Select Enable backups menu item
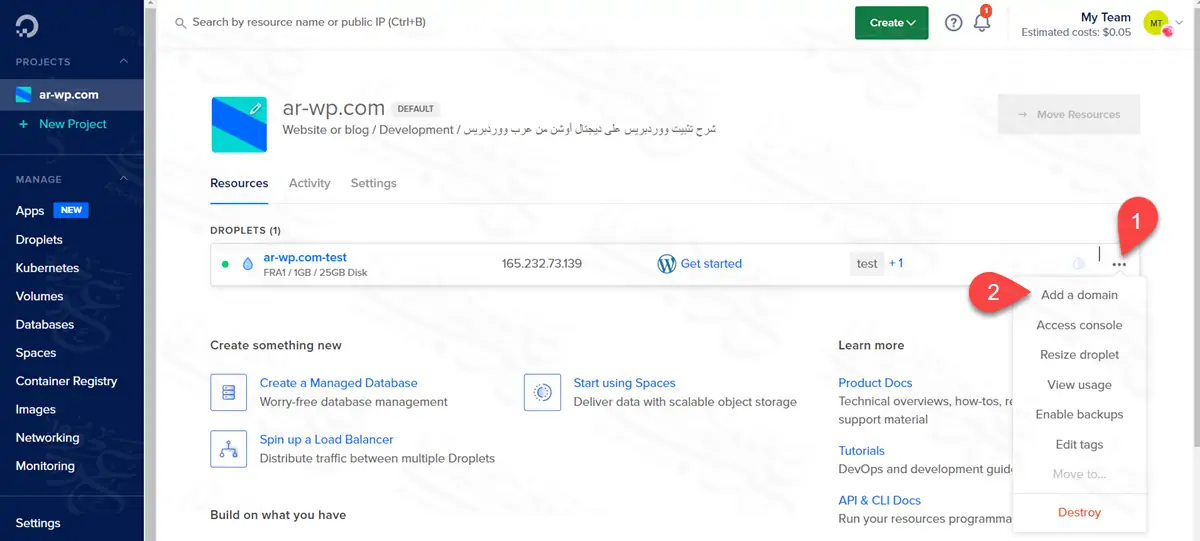 click(1079, 415)
